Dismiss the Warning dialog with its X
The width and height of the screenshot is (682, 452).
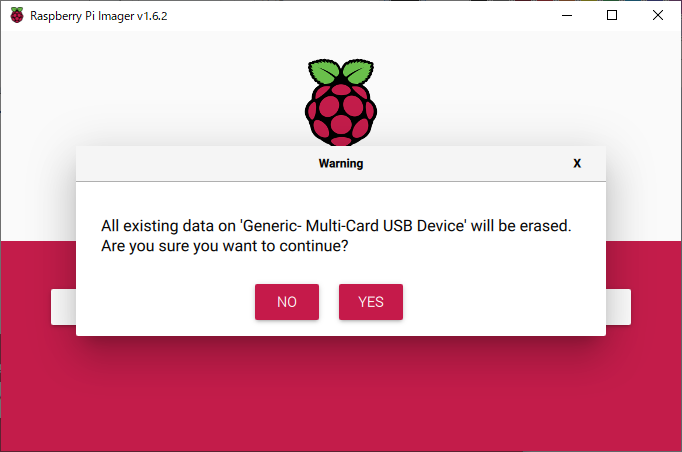pyautogui.click(x=577, y=164)
